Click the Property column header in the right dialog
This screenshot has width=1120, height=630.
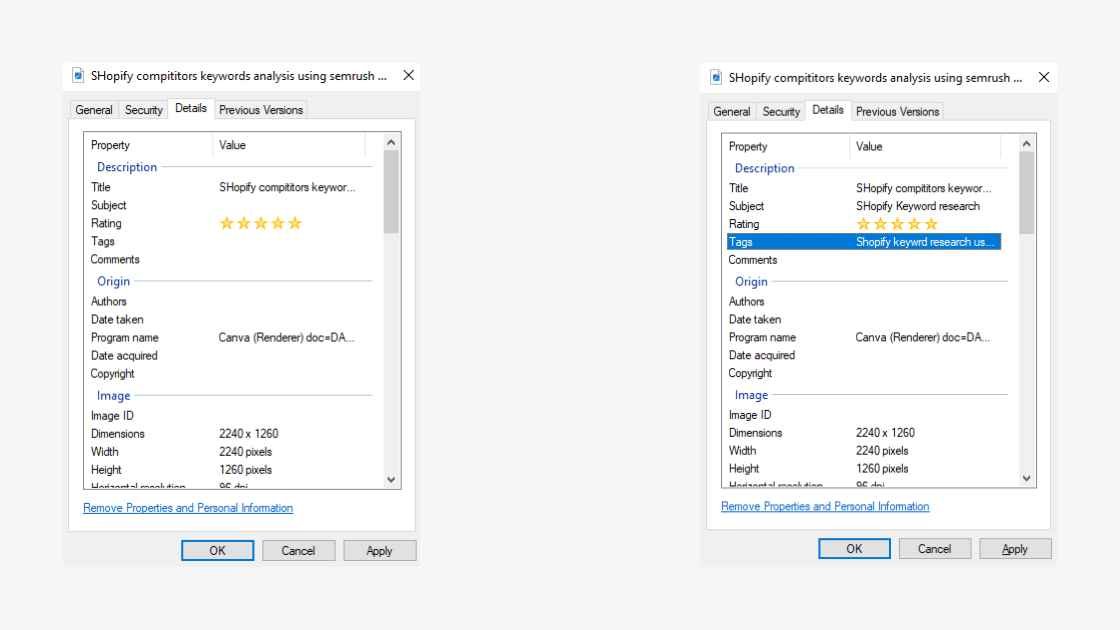(x=786, y=146)
